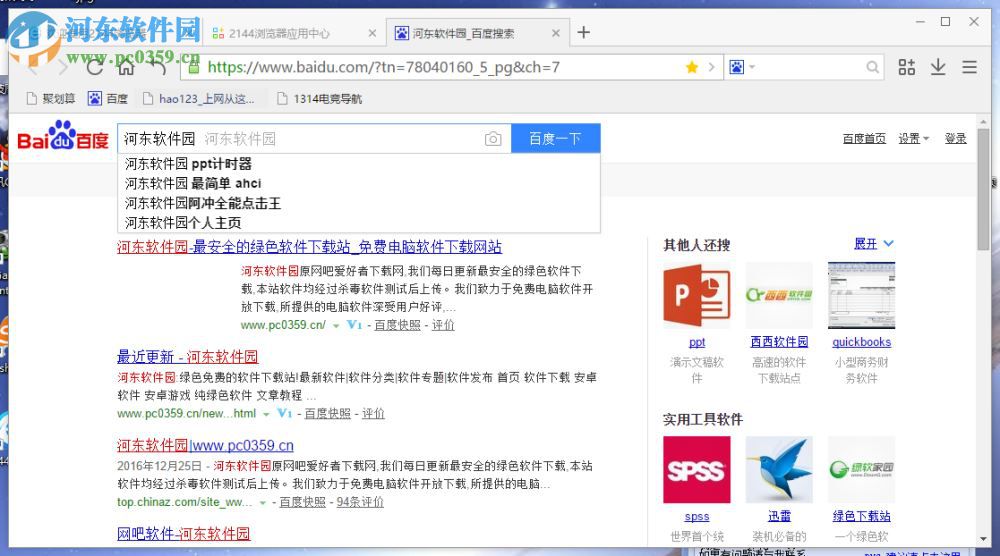The width and height of the screenshot is (1000, 556).
Task: Click the undo close-tab arrow icon
Action: (158, 66)
